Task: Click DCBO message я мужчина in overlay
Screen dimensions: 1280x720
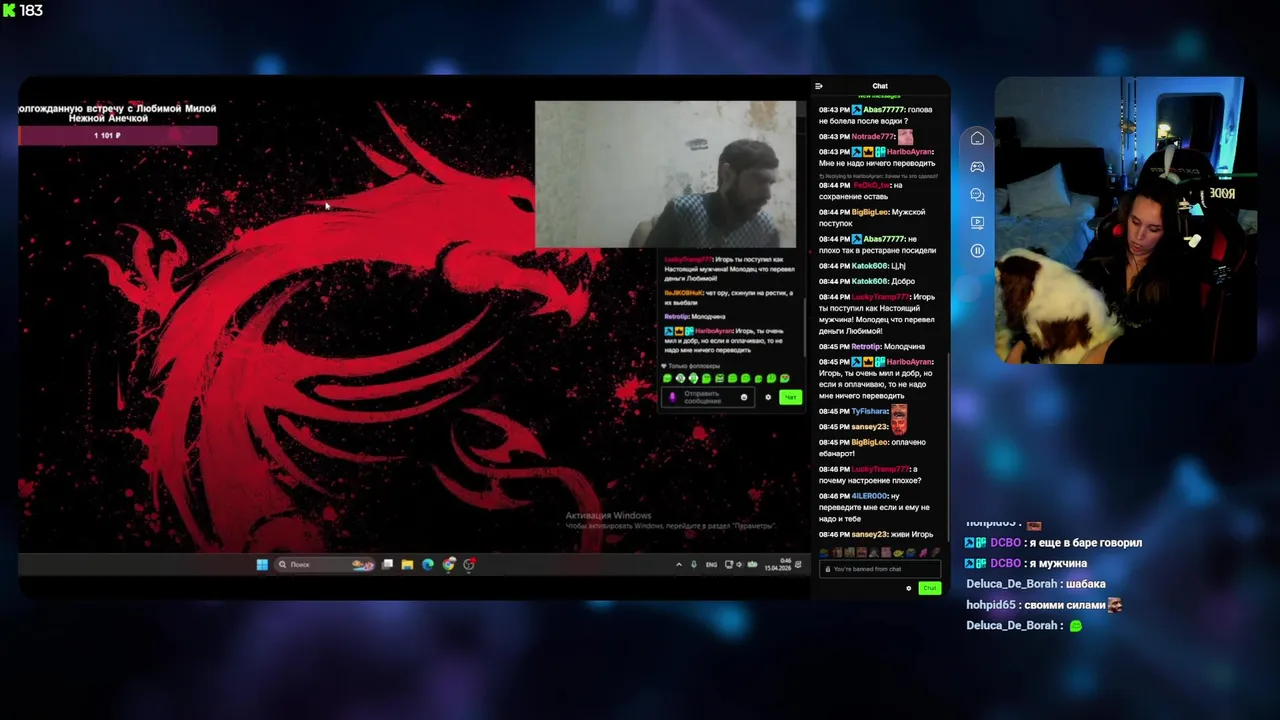Action: [1026, 563]
